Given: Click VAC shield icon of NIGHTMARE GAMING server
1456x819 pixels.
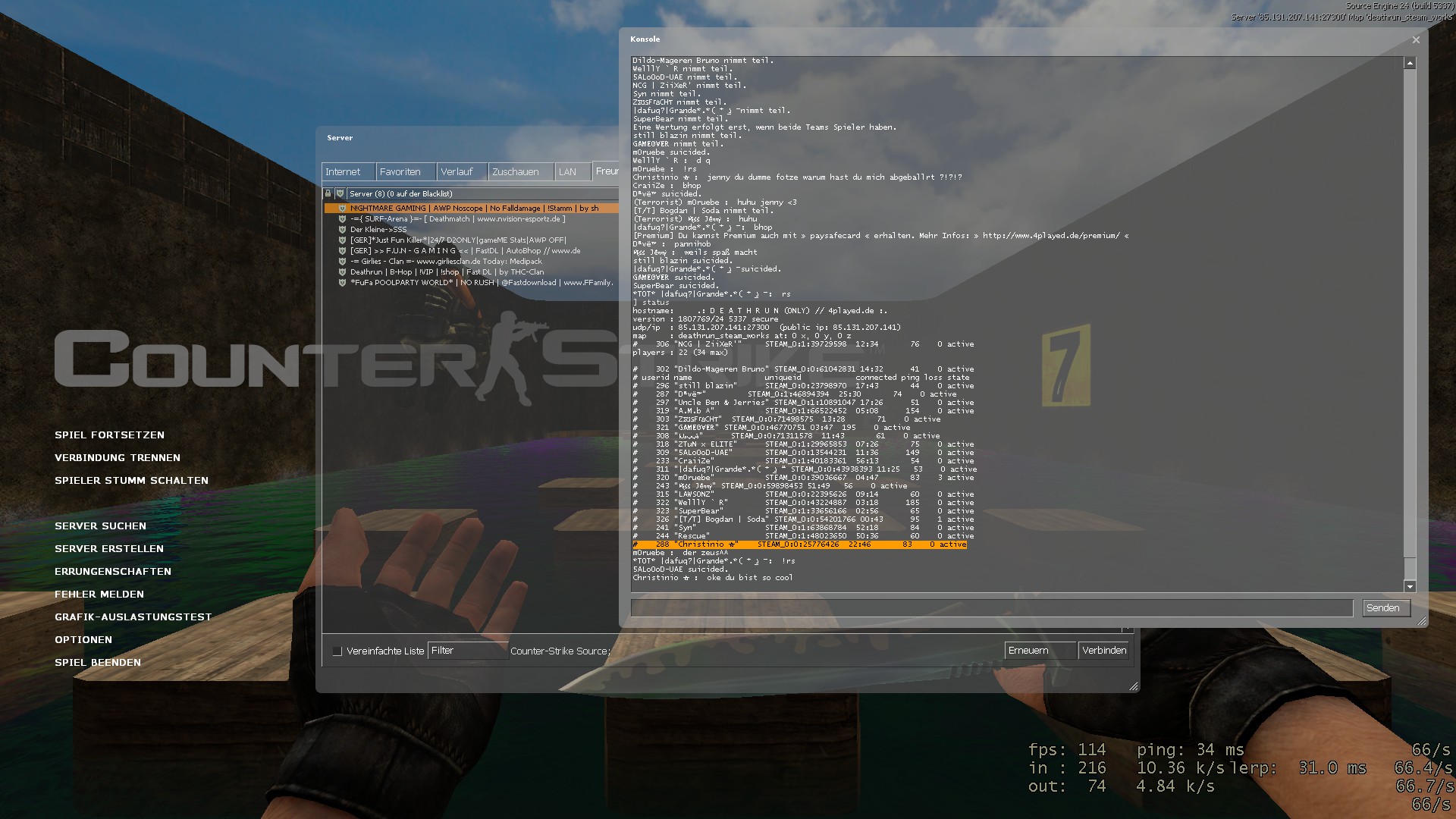Looking at the screenshot, I should (x=342, y=209).
